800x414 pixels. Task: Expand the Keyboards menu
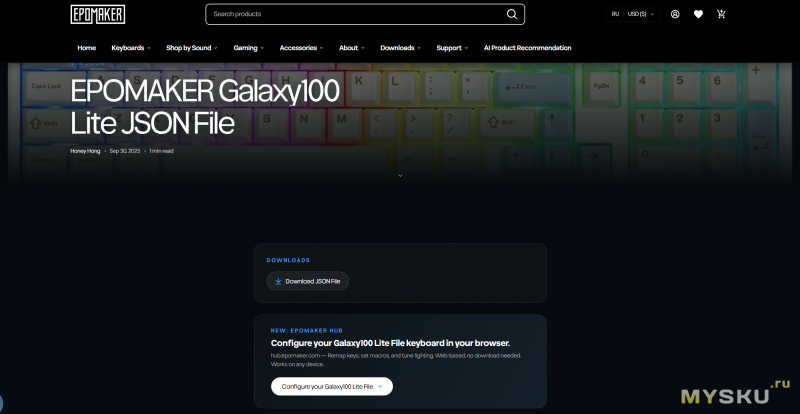coord(131,48)
